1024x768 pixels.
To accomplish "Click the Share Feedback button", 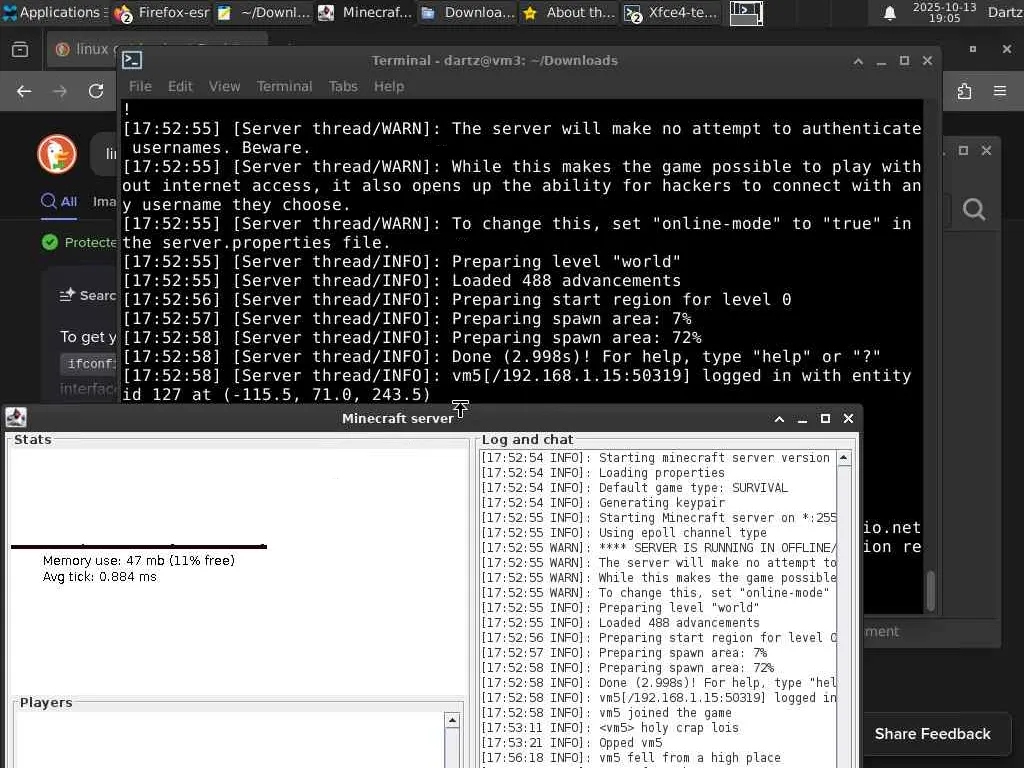I will (933, 734).
